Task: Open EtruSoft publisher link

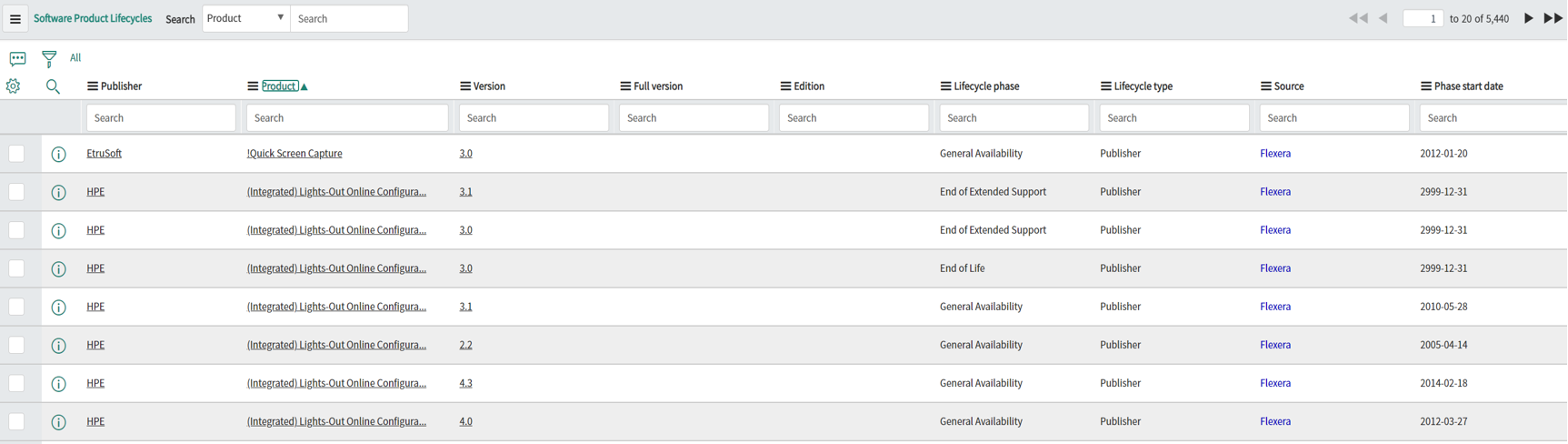Action: coord(104,154)
